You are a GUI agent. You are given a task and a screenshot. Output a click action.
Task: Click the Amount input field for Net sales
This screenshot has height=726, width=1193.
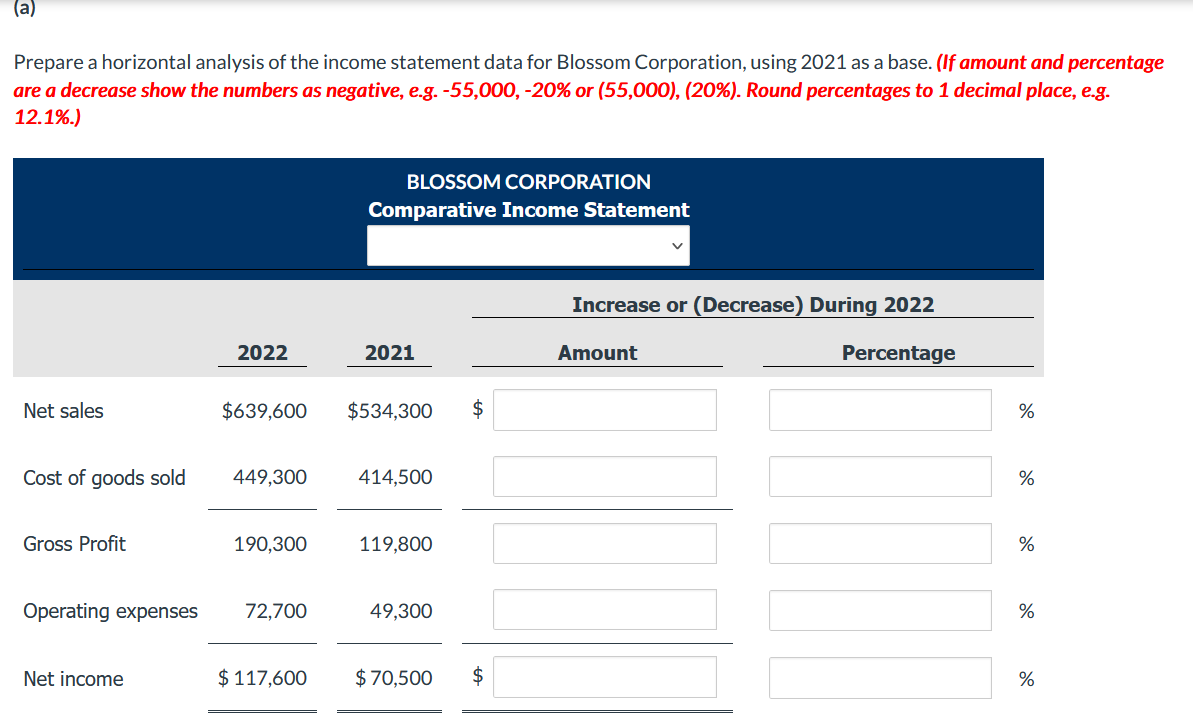pos(604,410)
